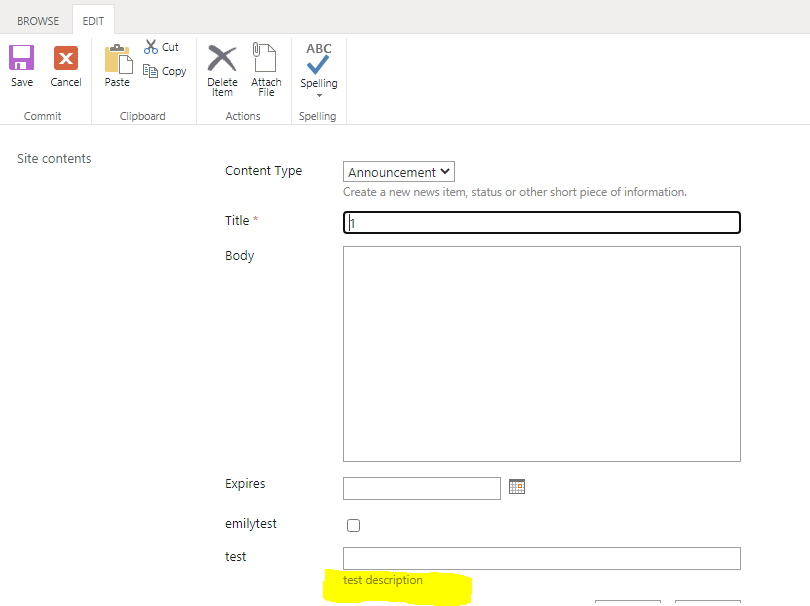Screen dimensions: 810x606
Task: Click the 'Title' field label
Action: click(237, 221)
